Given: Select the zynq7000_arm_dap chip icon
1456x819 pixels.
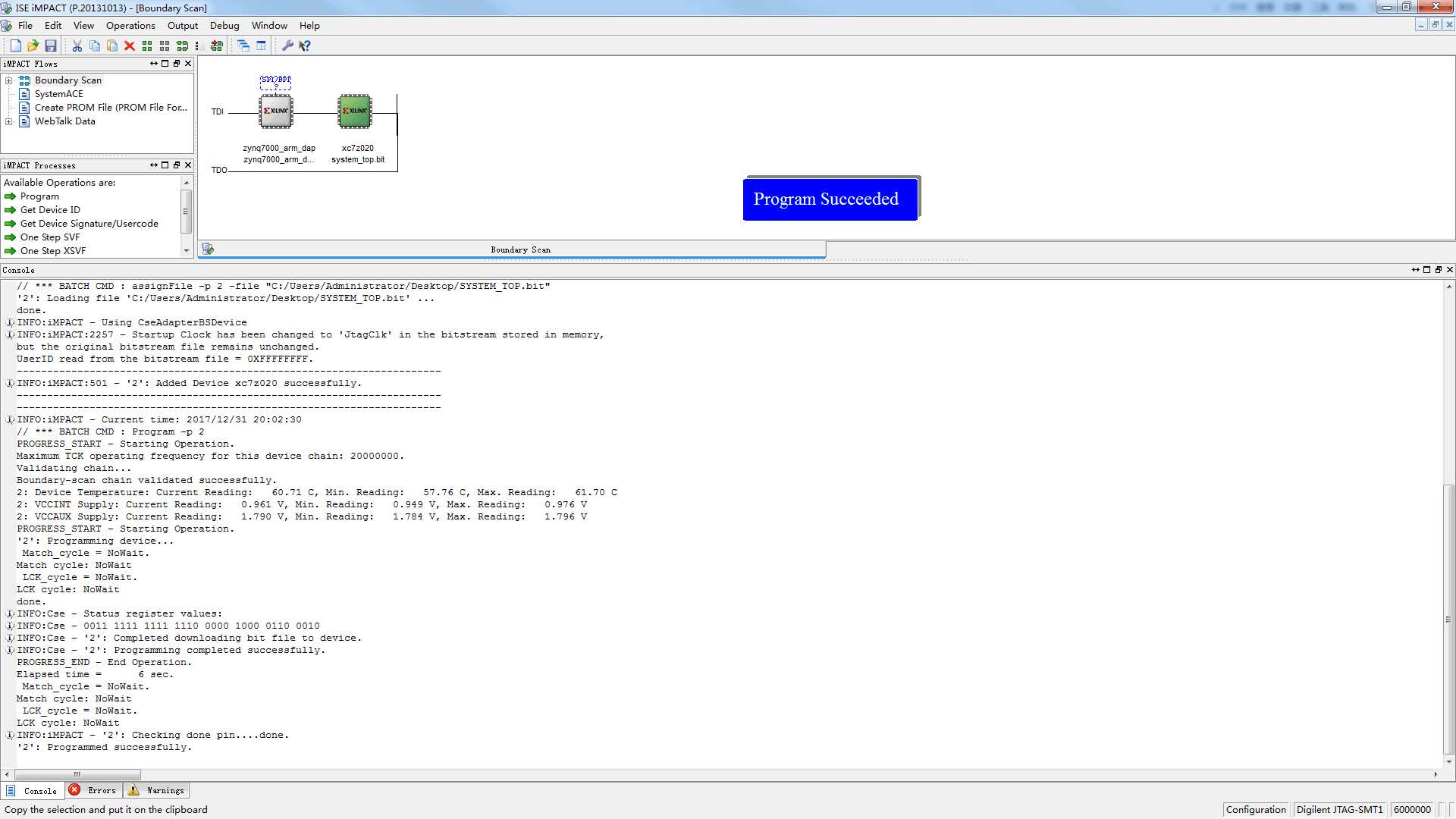Looking at the screenshot, I should pyautogui.click(x=276, y=111).
